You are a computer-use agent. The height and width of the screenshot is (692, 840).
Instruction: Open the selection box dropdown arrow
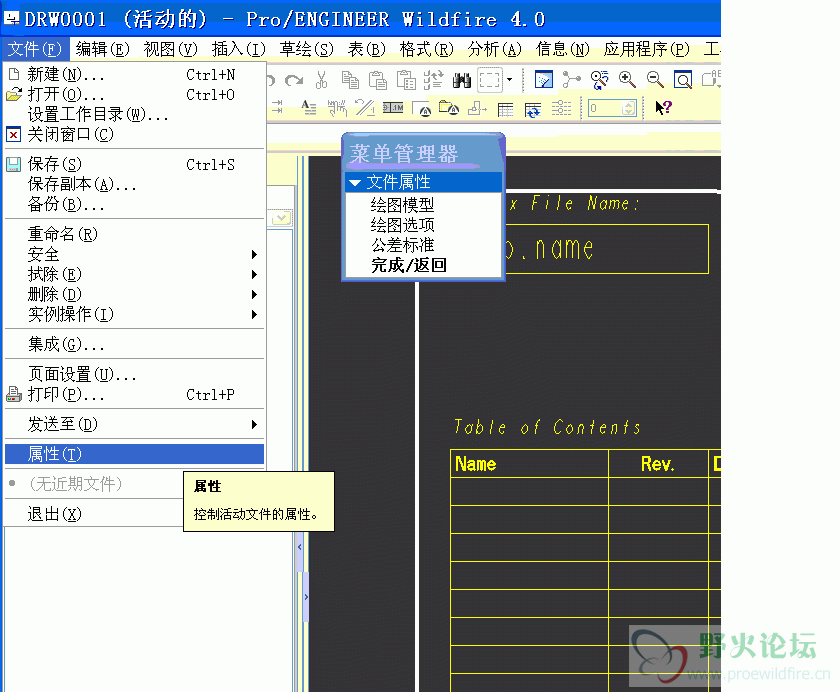pyautogui.click(x=509, y=80)
